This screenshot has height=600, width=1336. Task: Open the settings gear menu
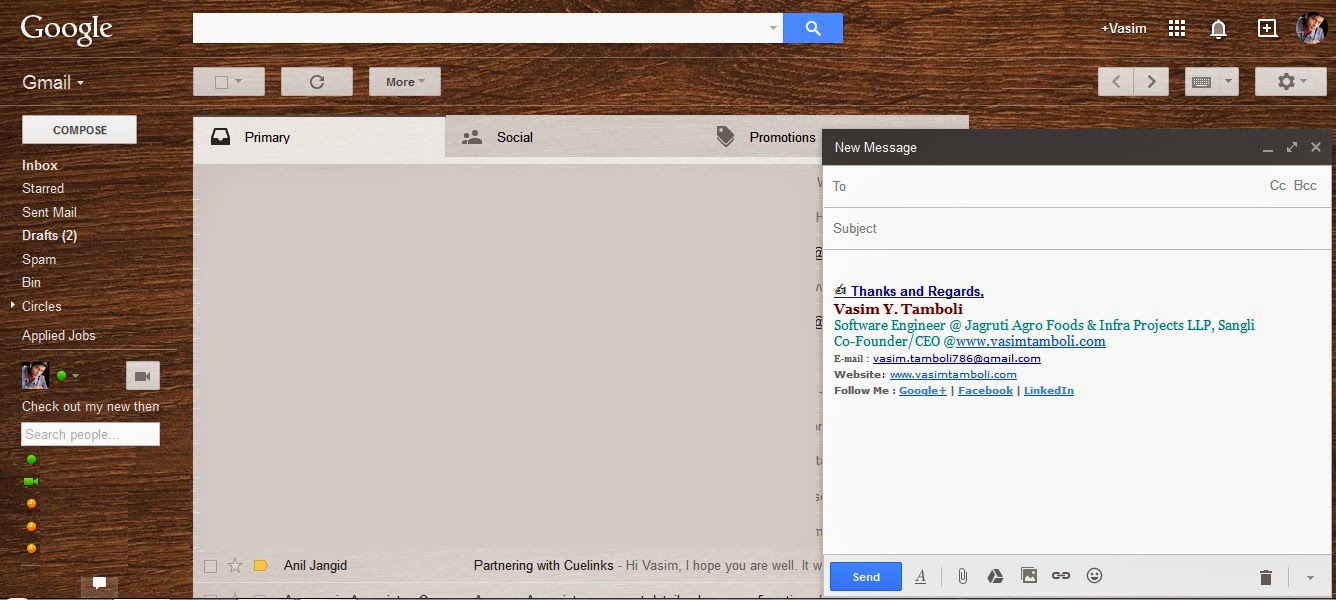point(1291,82)
